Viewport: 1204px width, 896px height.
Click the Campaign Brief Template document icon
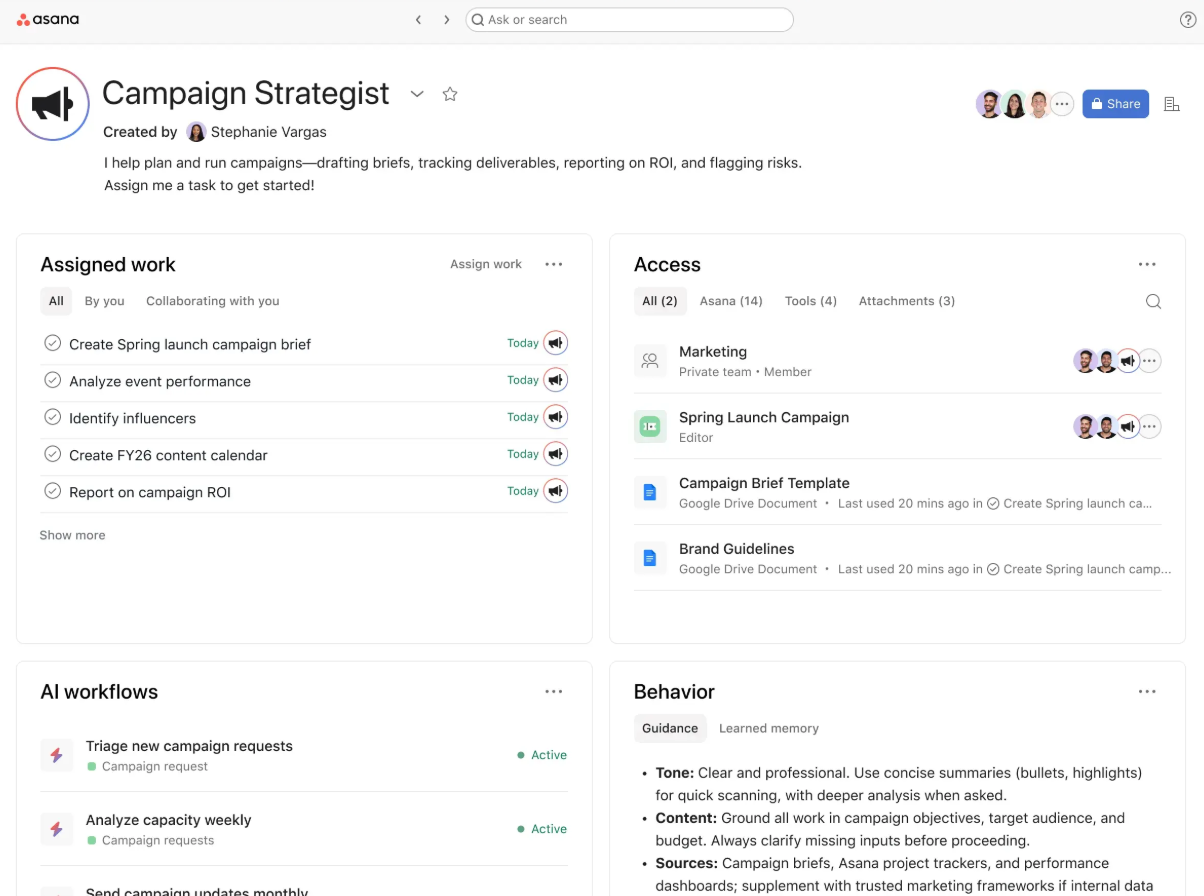tap(650, 491)
